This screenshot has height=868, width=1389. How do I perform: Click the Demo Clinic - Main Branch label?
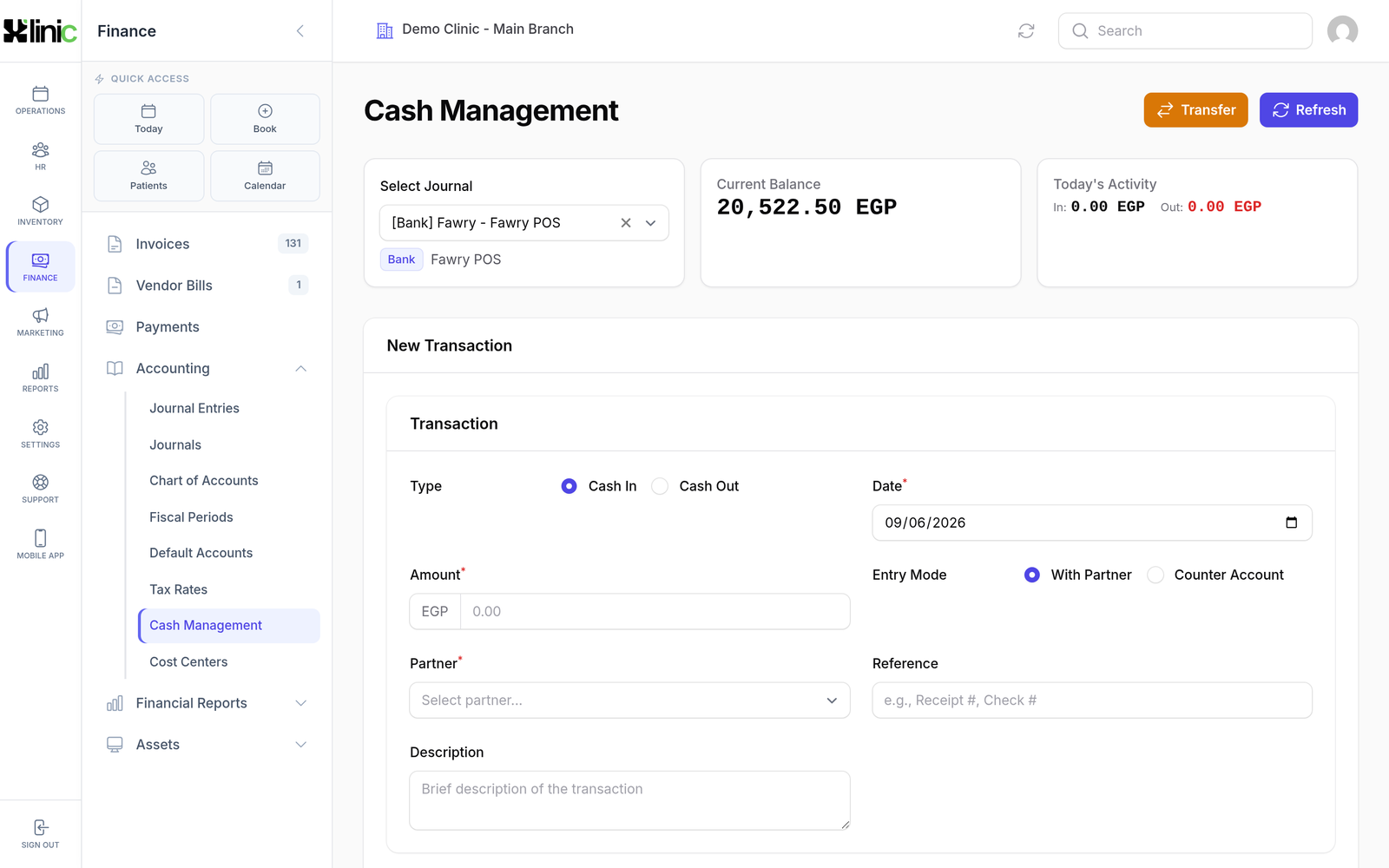(x=488, y=29)
